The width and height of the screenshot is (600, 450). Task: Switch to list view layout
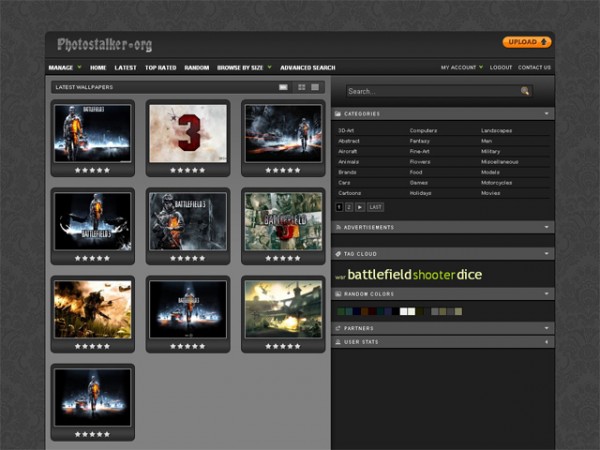315,87
